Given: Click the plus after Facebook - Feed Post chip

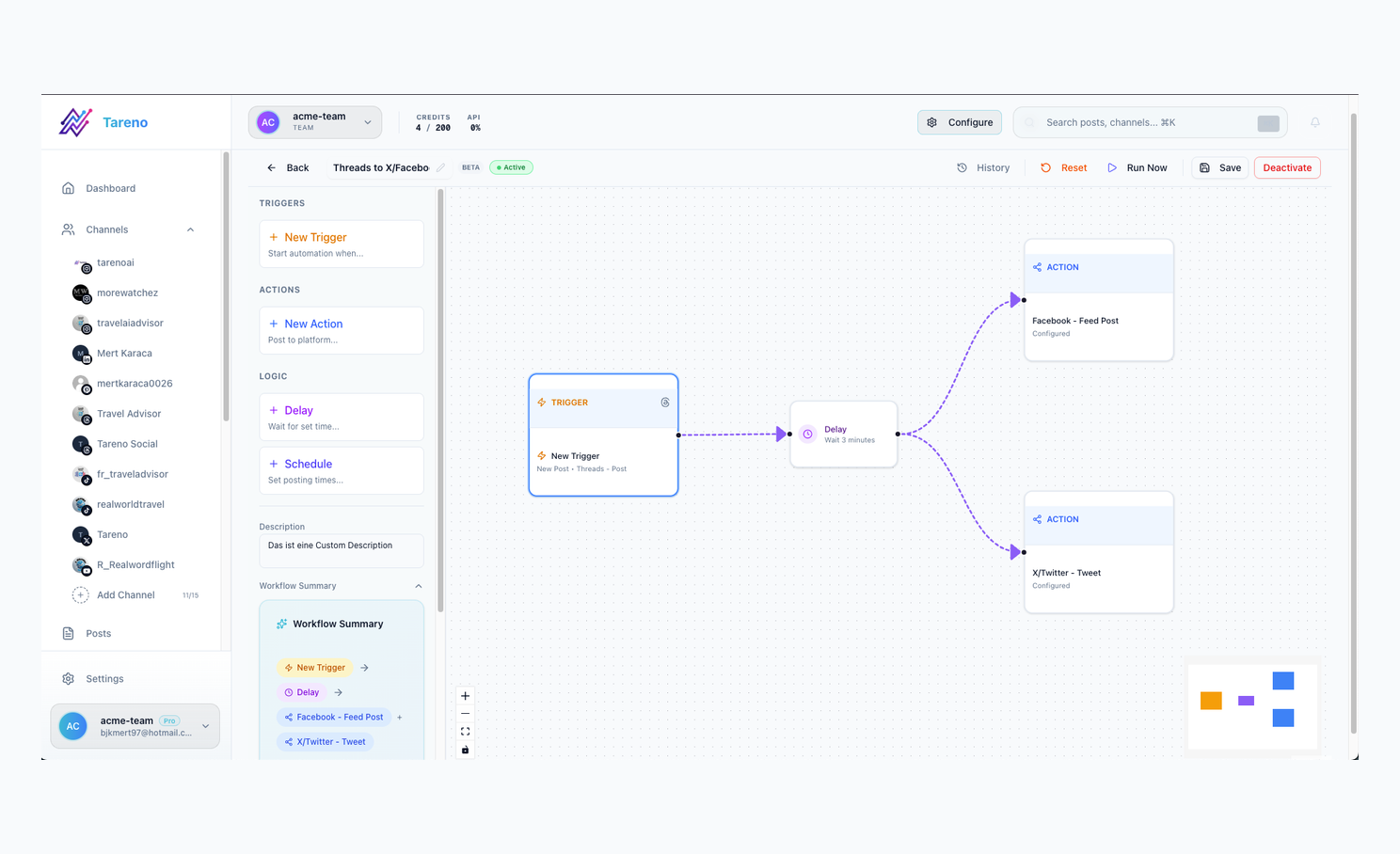Looking at the screenshot, I should pos(400,718).
